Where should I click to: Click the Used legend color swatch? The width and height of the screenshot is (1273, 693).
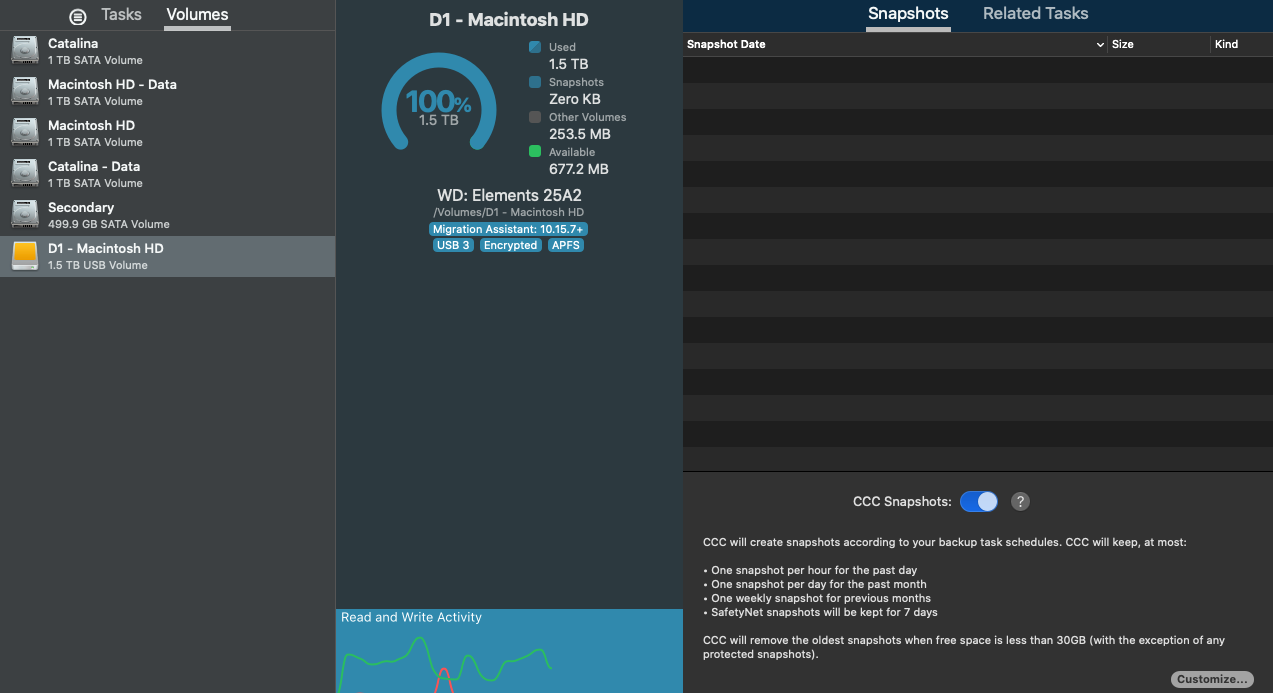[535, 47]
